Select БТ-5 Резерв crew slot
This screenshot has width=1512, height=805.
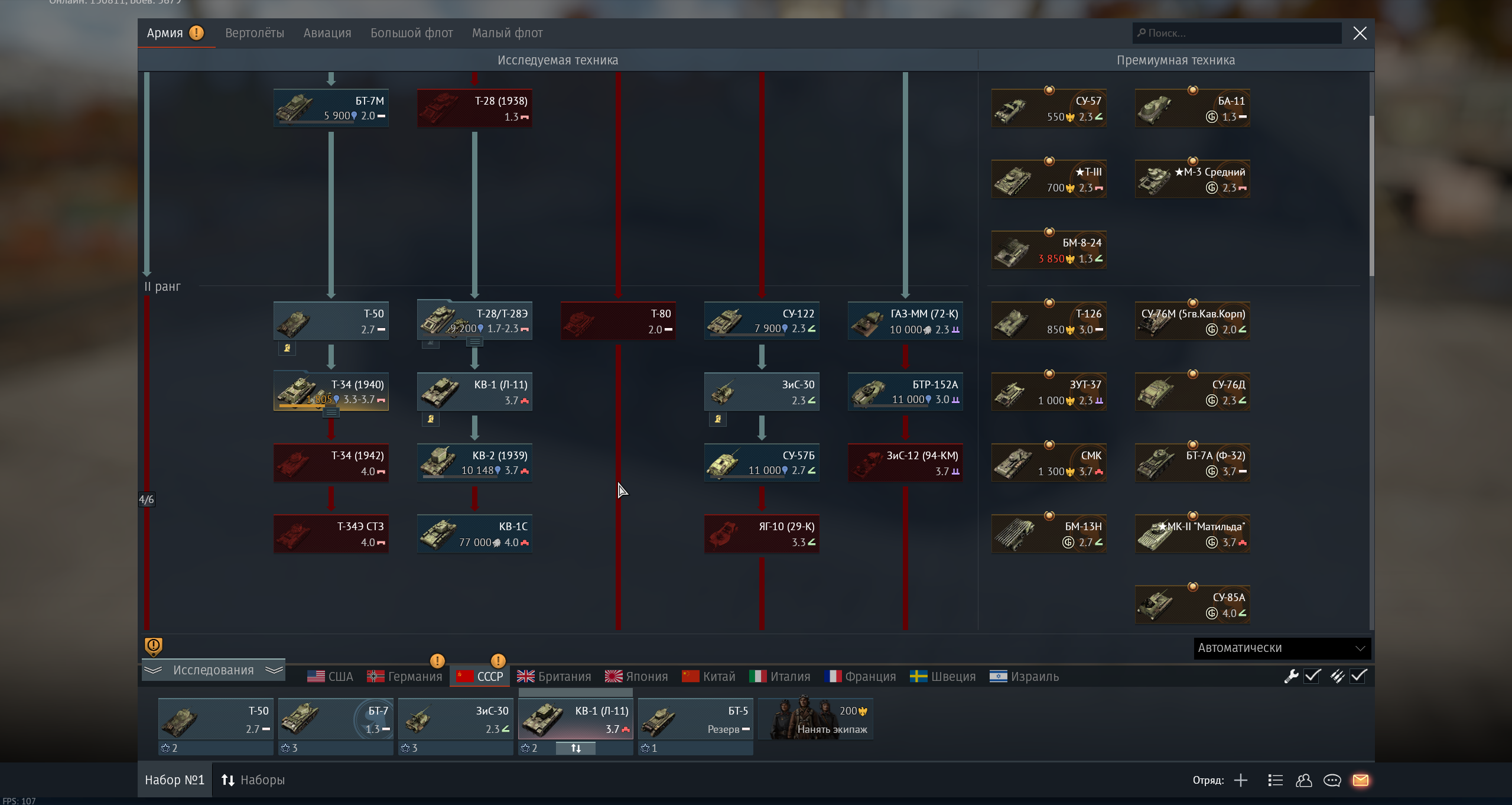pos(695,719)
